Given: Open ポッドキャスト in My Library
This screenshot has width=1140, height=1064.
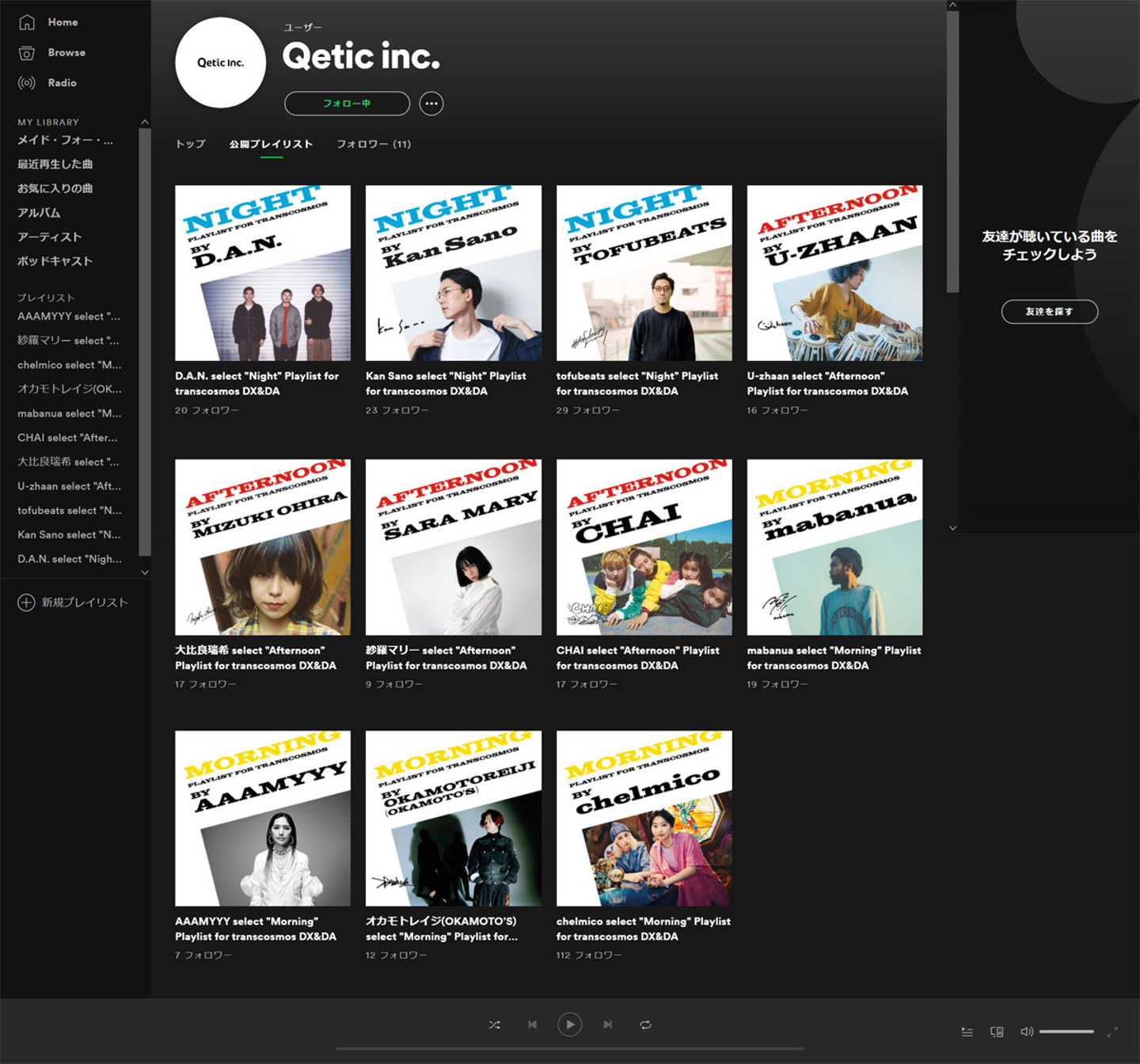Looking at the screenshot, I should 55,261.
